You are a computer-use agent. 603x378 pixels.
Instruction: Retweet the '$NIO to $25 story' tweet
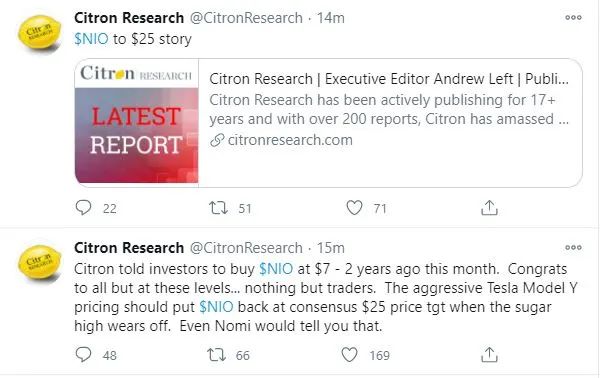click(218, 208)
